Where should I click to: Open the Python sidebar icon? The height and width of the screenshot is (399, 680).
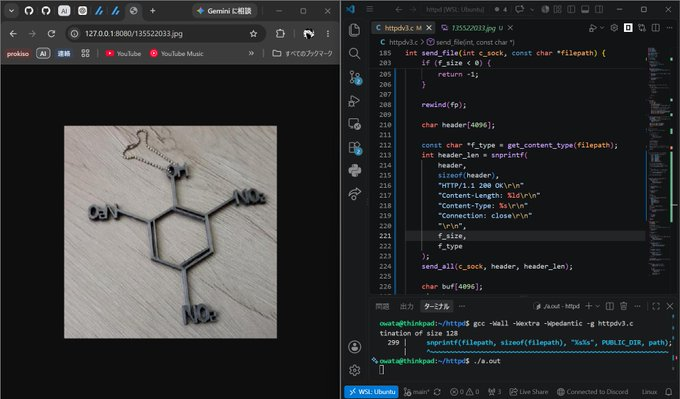click(354, 170)
